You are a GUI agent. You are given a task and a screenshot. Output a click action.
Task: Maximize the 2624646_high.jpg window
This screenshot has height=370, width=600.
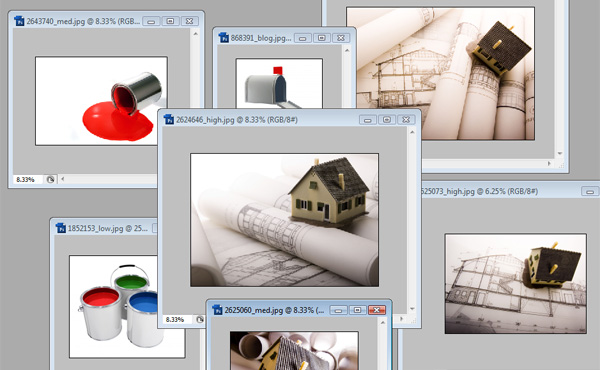(387, 120)
